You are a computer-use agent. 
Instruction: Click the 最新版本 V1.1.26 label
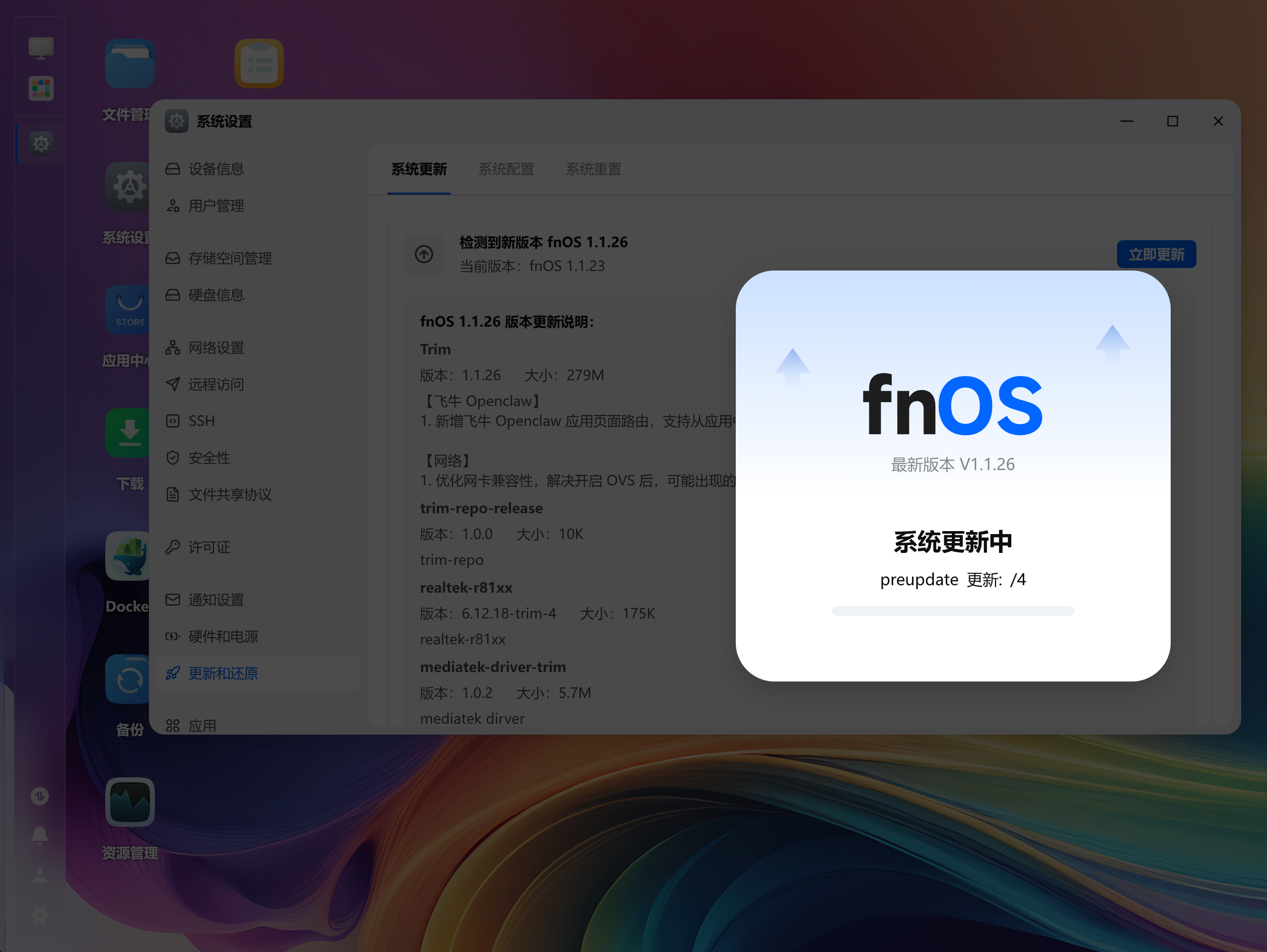[953, 465]
